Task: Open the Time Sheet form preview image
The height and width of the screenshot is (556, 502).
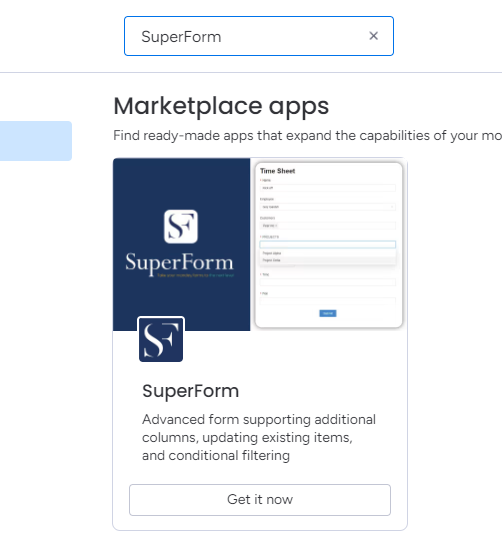Action: coord(329,245)
